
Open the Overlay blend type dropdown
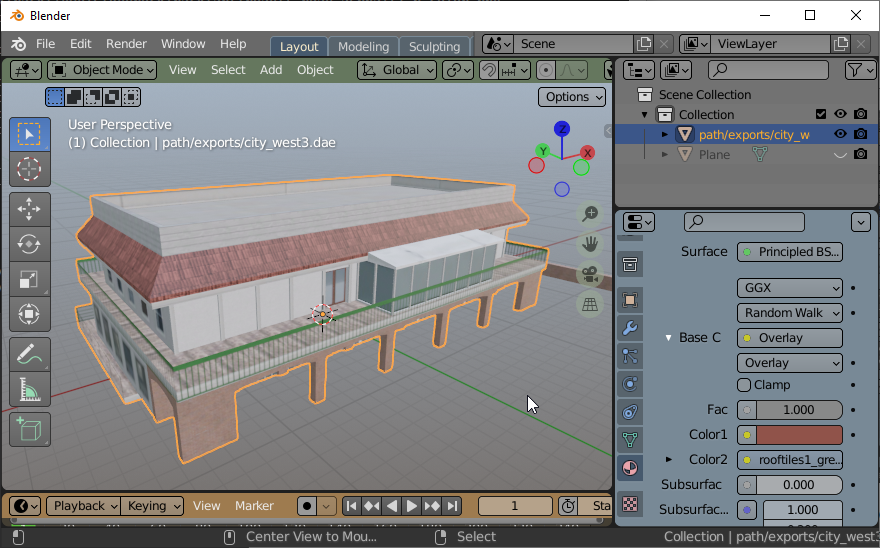790,363
